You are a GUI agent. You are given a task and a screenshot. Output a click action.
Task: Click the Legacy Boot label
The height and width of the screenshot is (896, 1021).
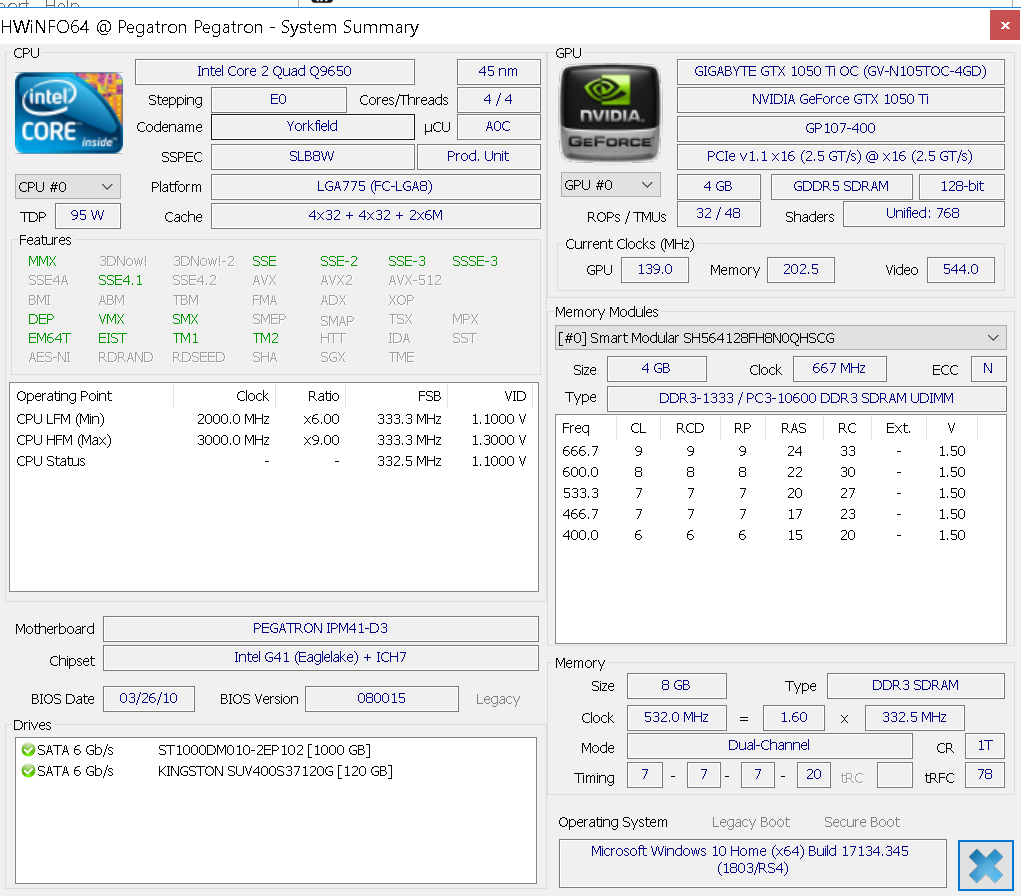pos(751,822)
